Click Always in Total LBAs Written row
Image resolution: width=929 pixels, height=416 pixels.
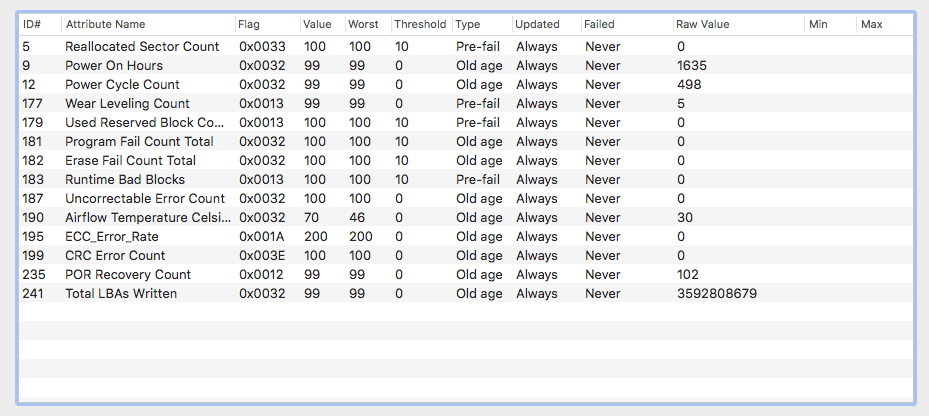click(x=537, y=293)
